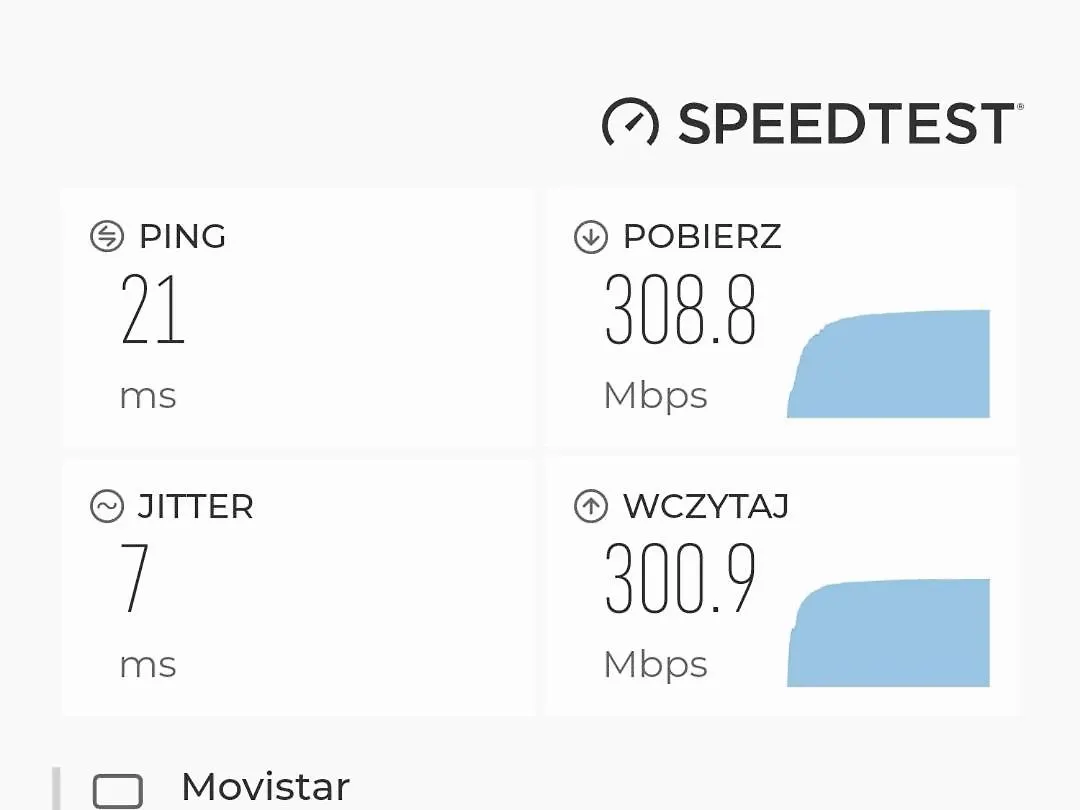Click the upload arrow icon beside WCZYTAJ

[590, 506]
